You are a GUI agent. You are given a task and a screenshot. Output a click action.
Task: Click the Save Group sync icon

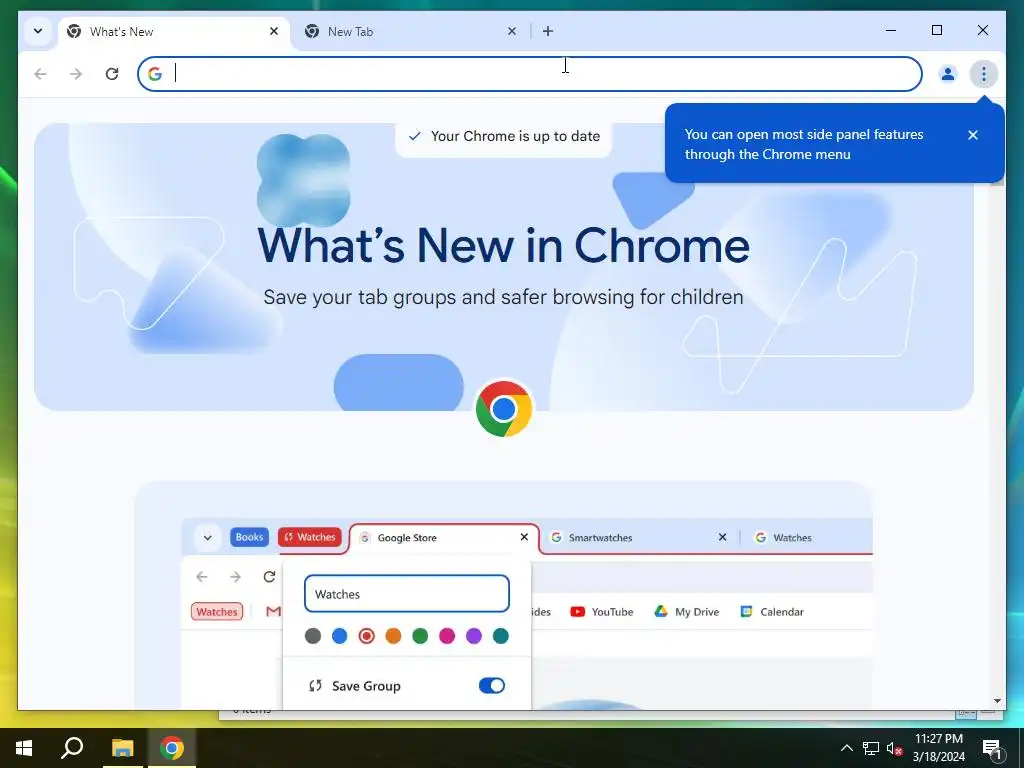click(x=315, y=686)
